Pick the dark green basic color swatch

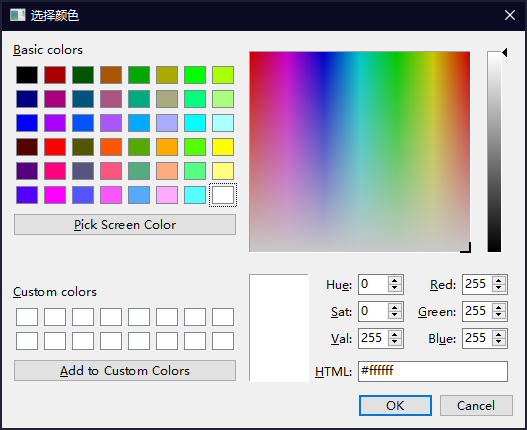click(x=83, y=75)
